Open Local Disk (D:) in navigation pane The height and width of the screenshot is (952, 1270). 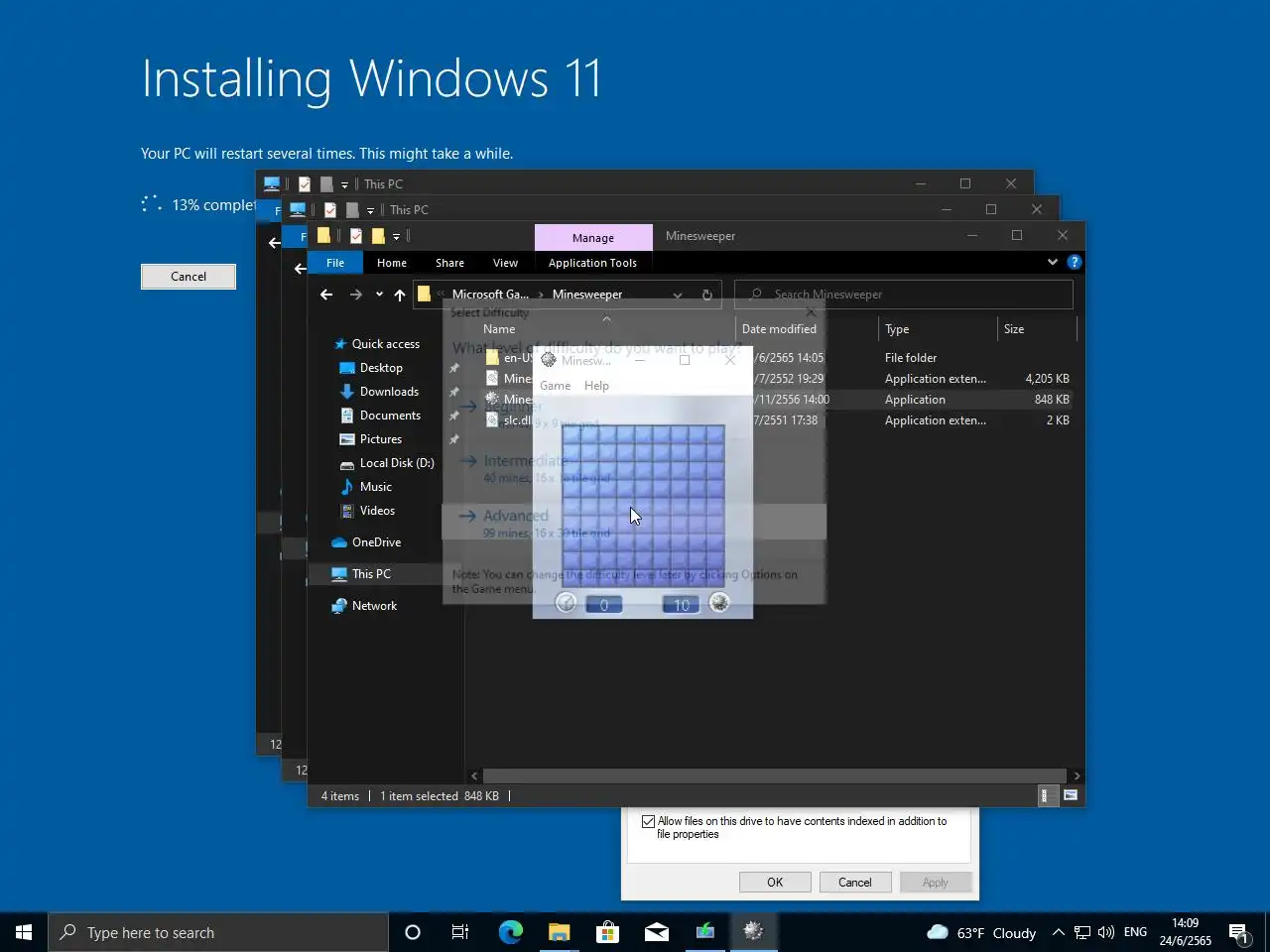click(x=397, y=463)
